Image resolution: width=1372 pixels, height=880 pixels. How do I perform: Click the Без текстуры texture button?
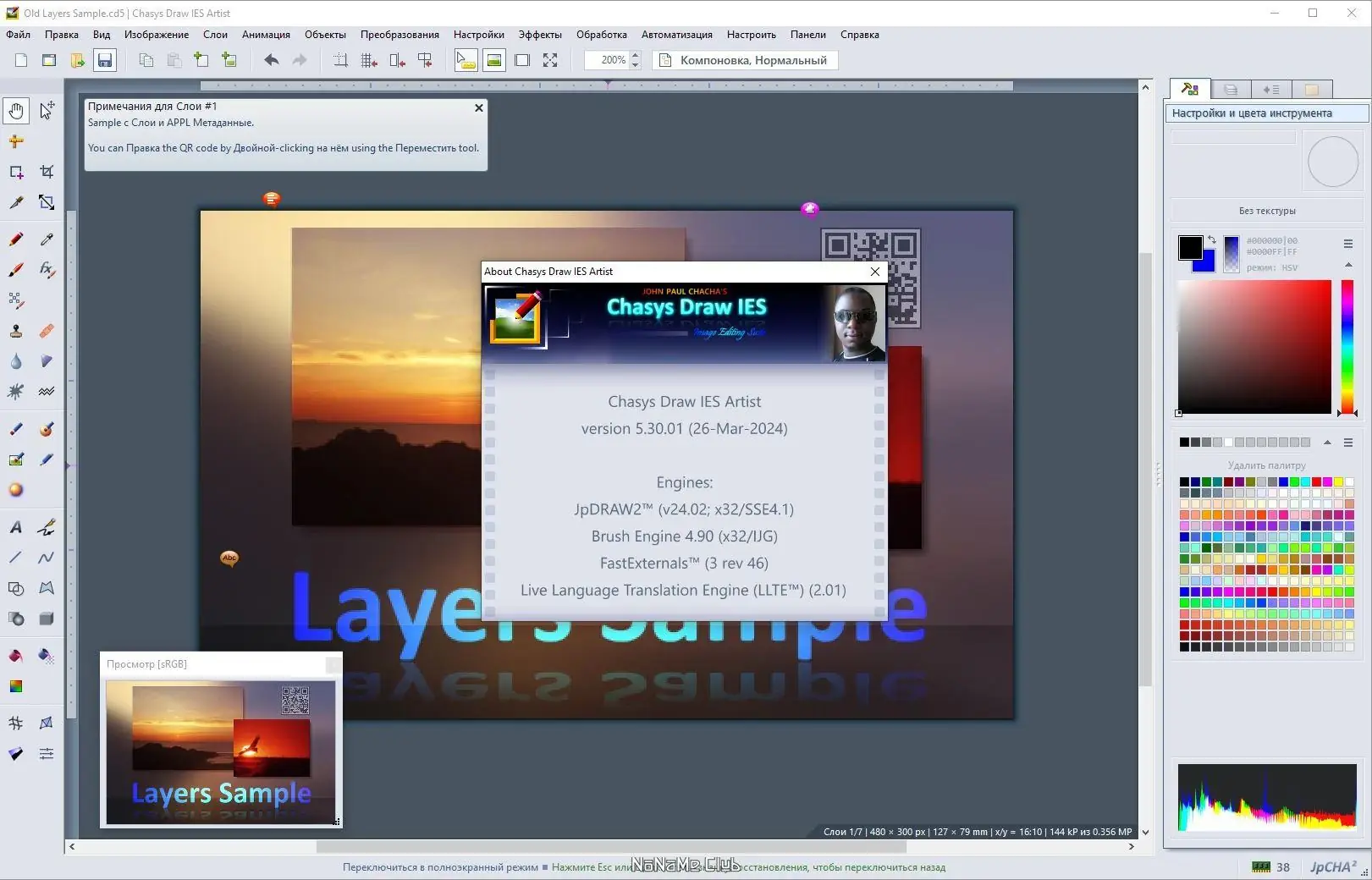click(1267, 211)
